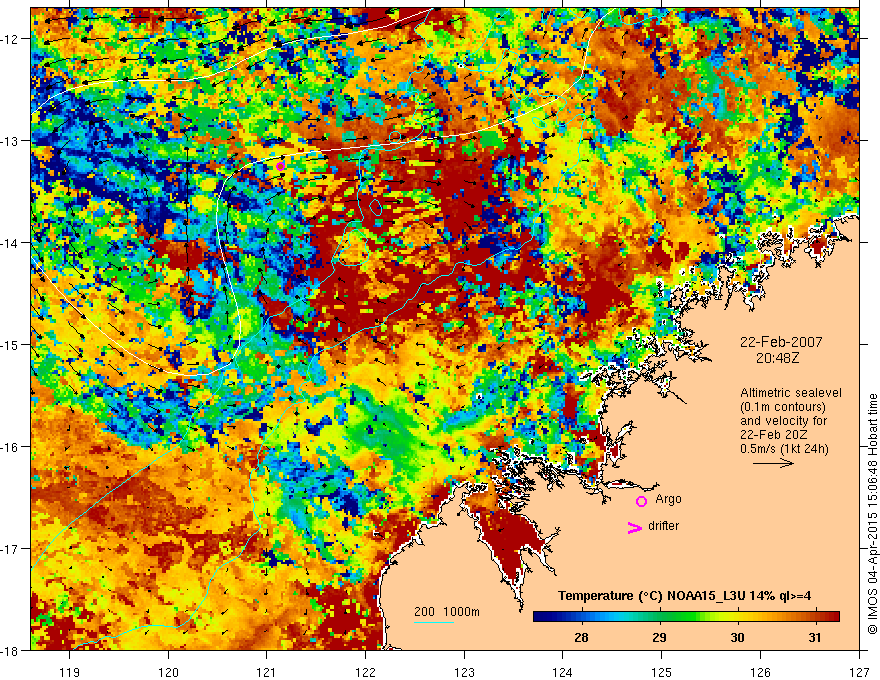Click the 'Argo' legend label
Viewport: 880px width, 680px height.
(x=668, y=499)
